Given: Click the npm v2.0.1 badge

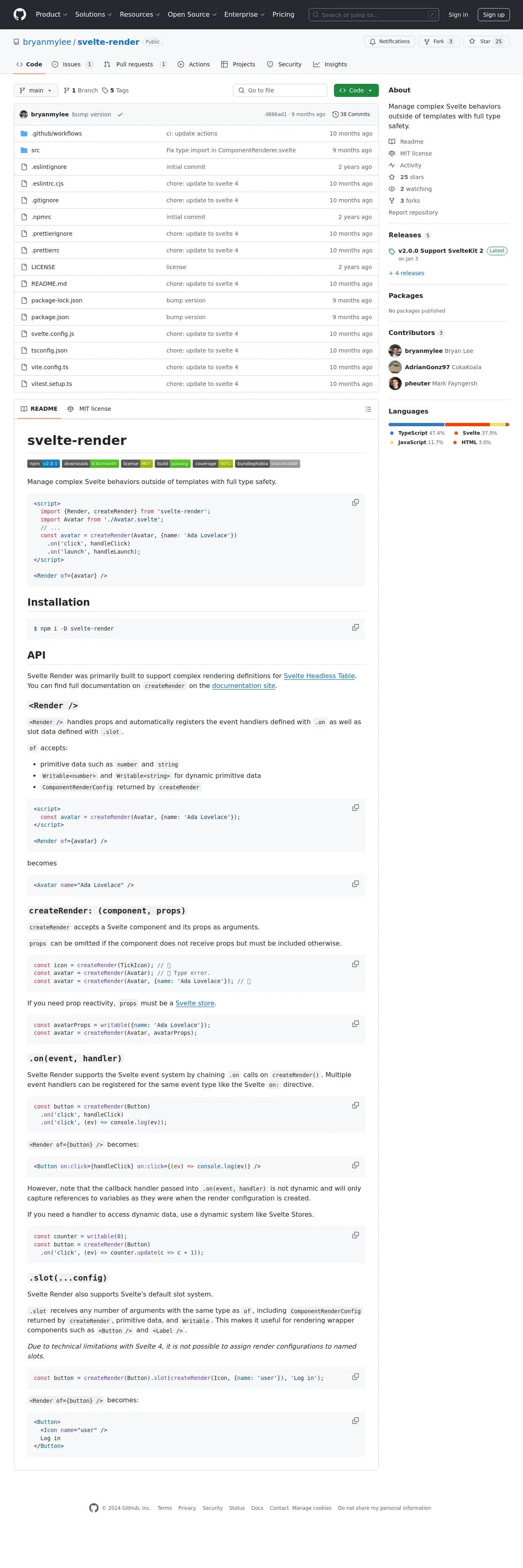Looking at the screenshot, I should pos(43,464).
